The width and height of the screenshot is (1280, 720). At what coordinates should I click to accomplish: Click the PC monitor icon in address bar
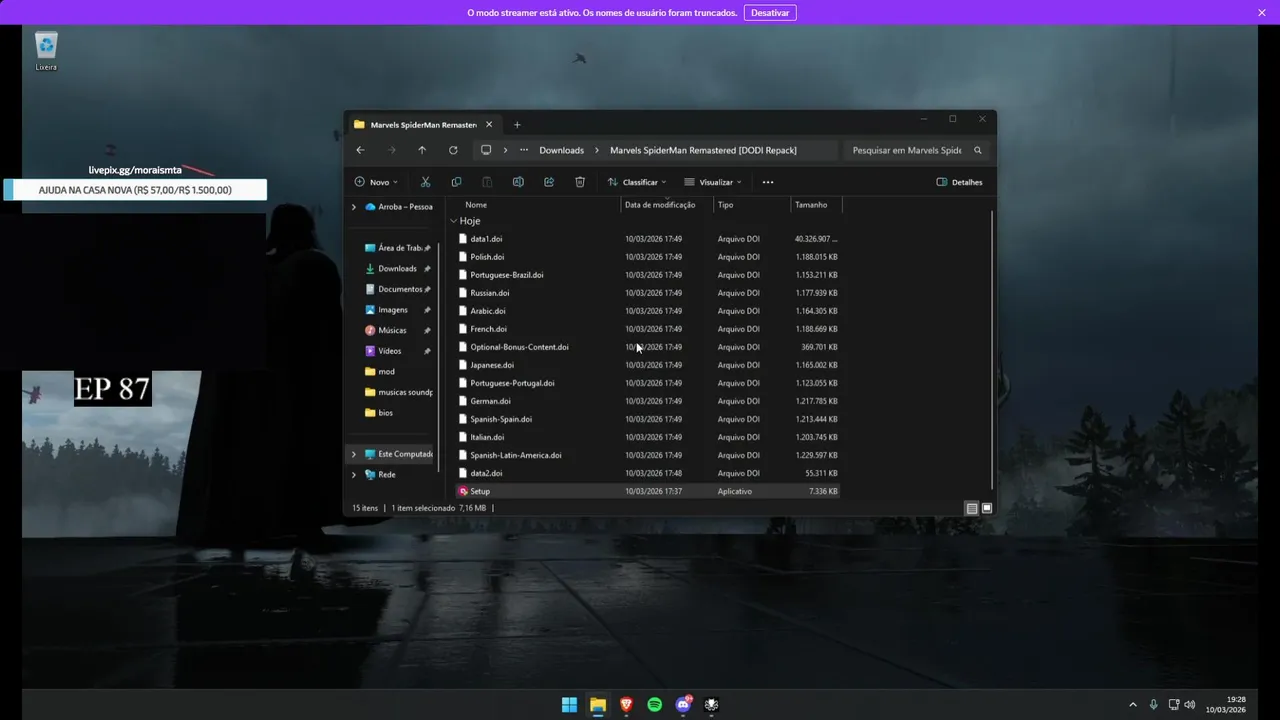tap(486, 150)
